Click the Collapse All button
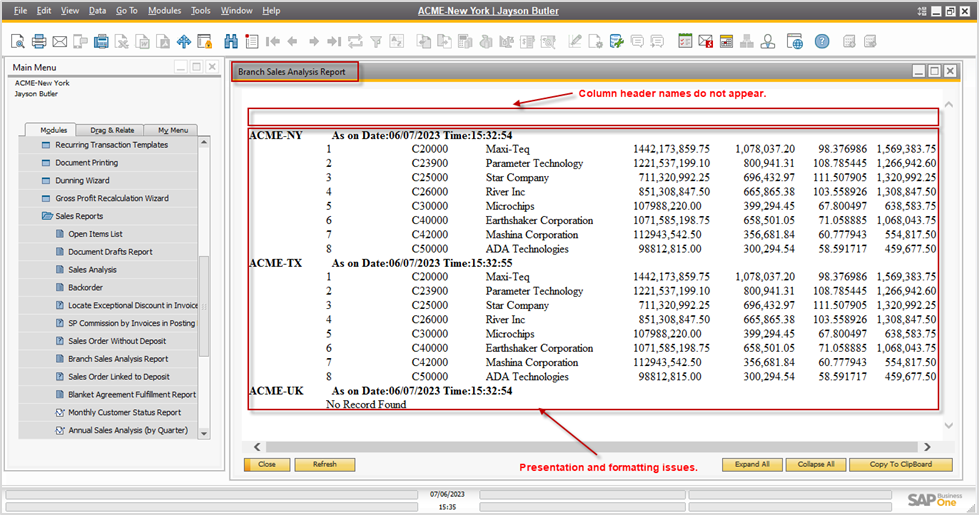This screenshot has height=515, width=979. pyautogui.click(x=816, y=465)
